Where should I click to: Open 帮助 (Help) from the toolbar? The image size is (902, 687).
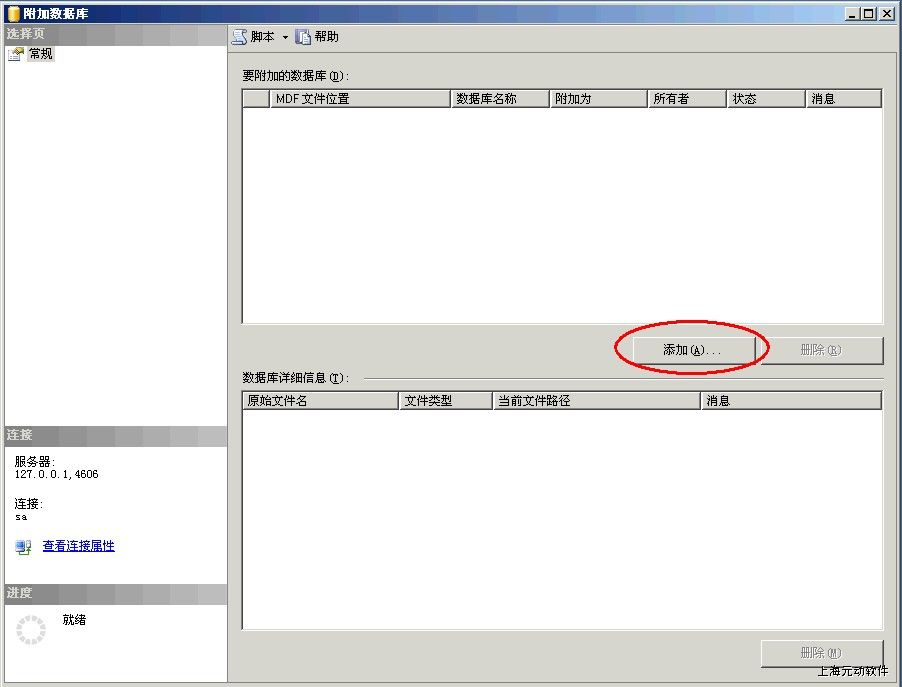[317, 37]
